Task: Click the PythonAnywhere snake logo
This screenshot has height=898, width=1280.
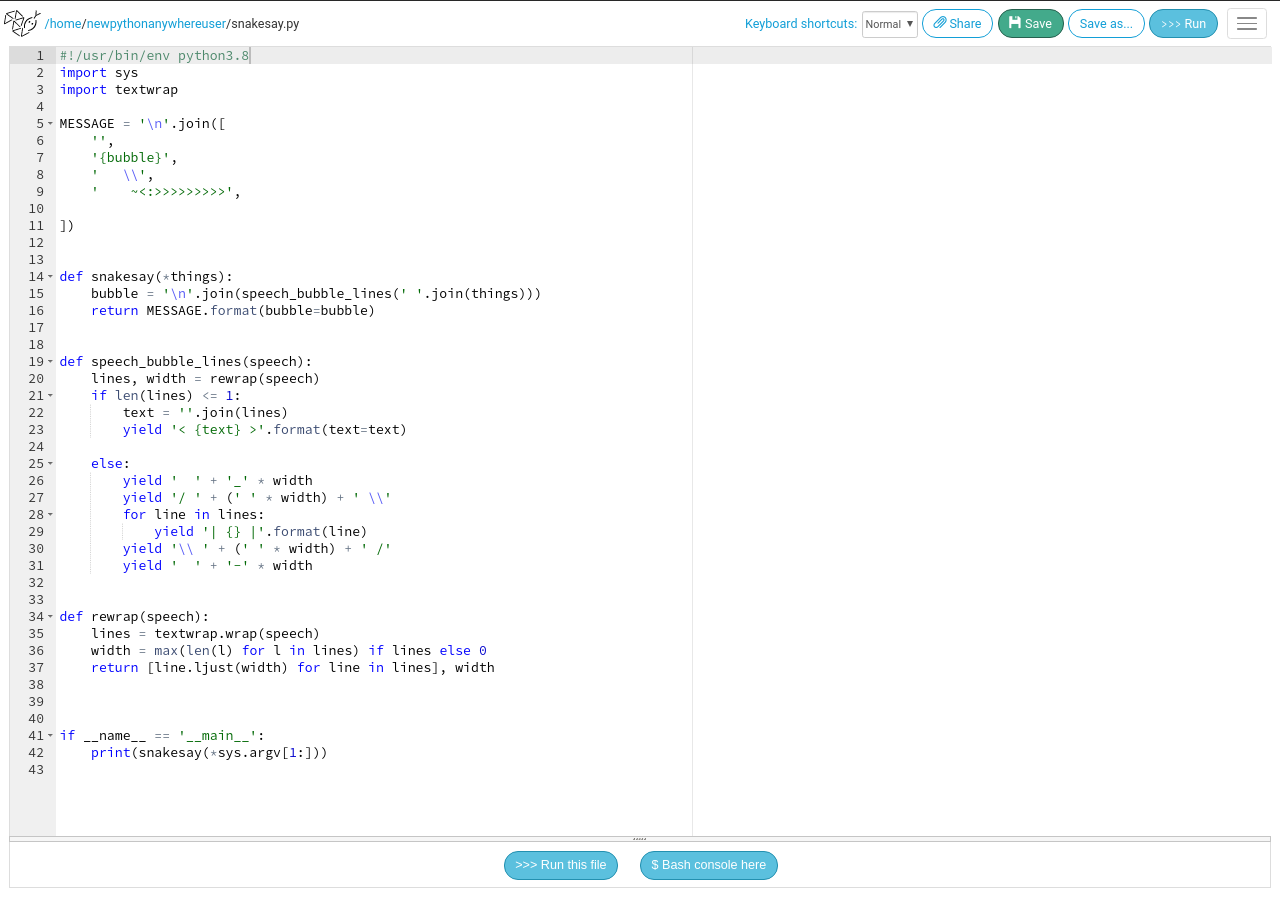Action: click(x=21, y=22)
